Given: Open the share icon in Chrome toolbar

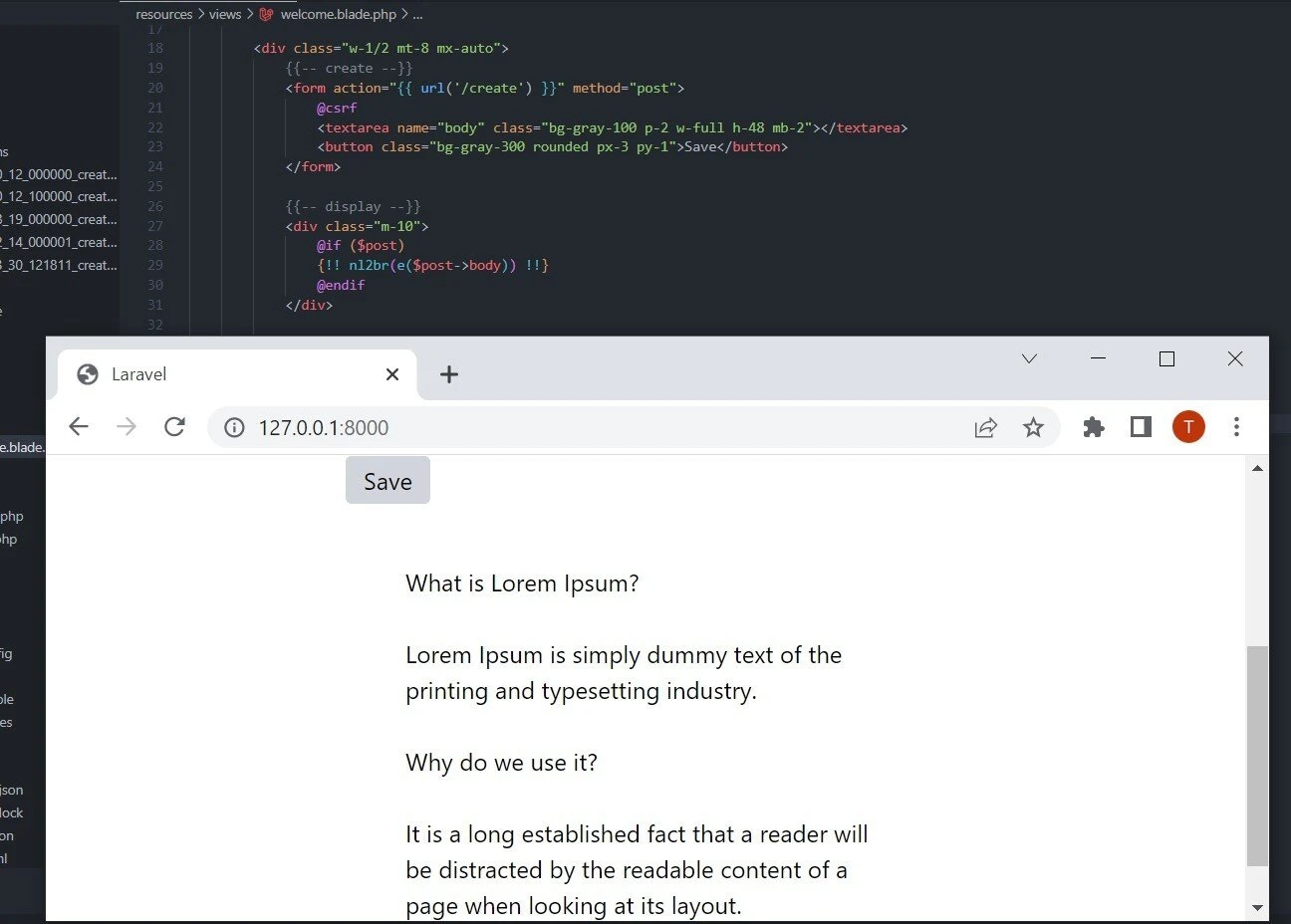Looking at the screenshot, I should (x=985, y=426).
